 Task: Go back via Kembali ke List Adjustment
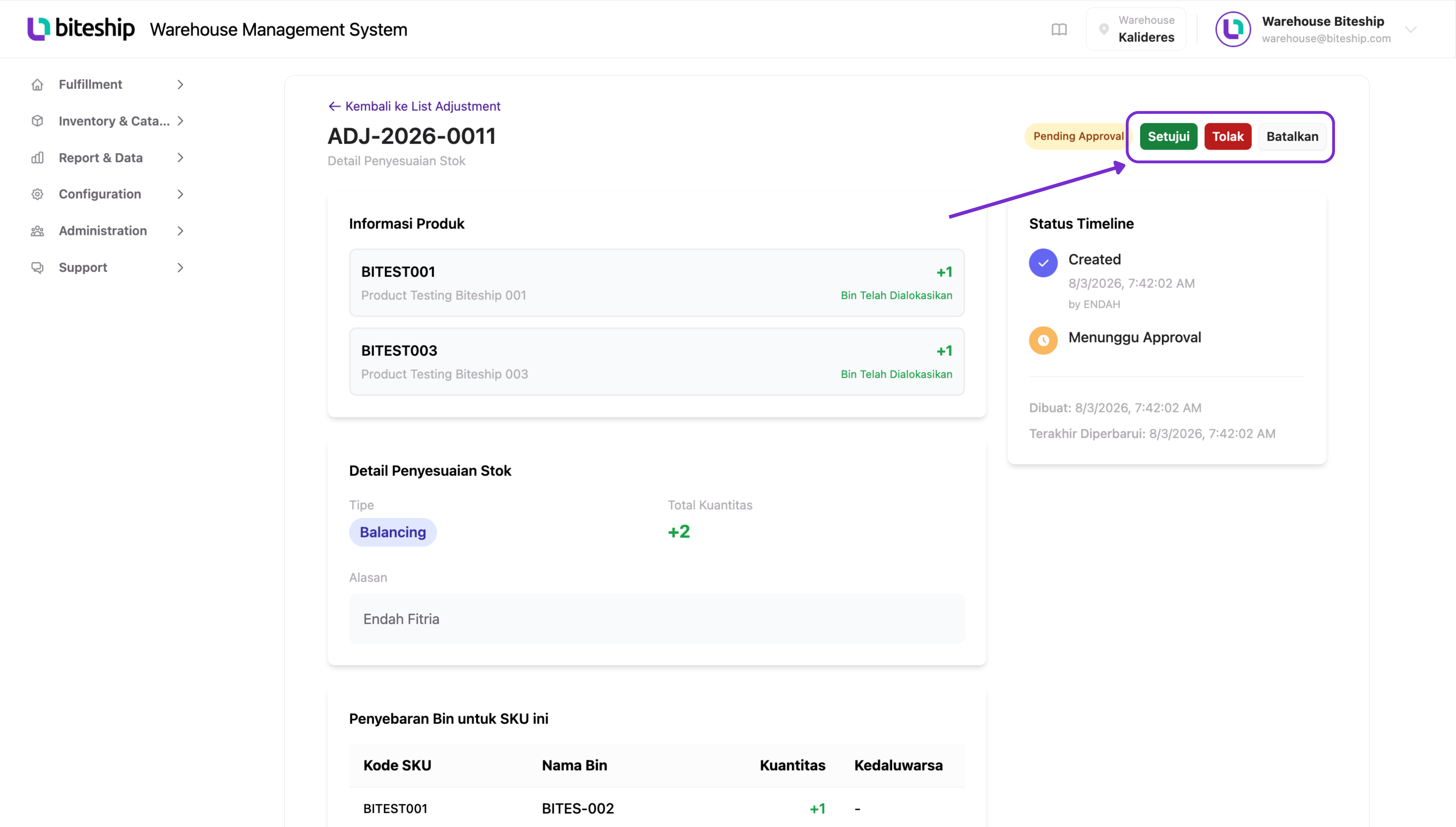414,106
